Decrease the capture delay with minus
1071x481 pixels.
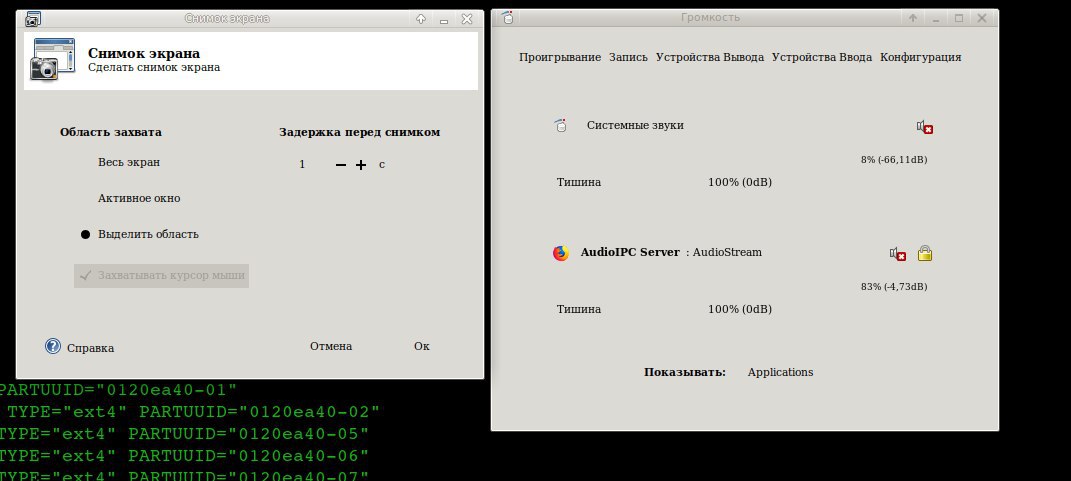[341, 165]
